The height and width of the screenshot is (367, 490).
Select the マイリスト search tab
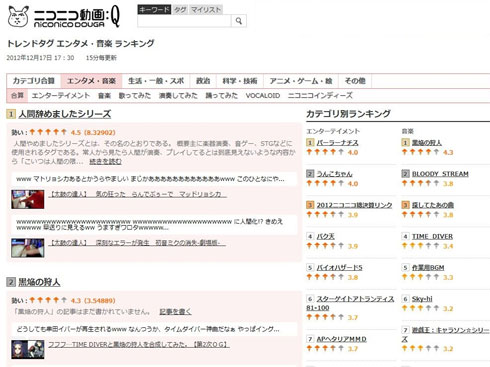pos(206,10)
